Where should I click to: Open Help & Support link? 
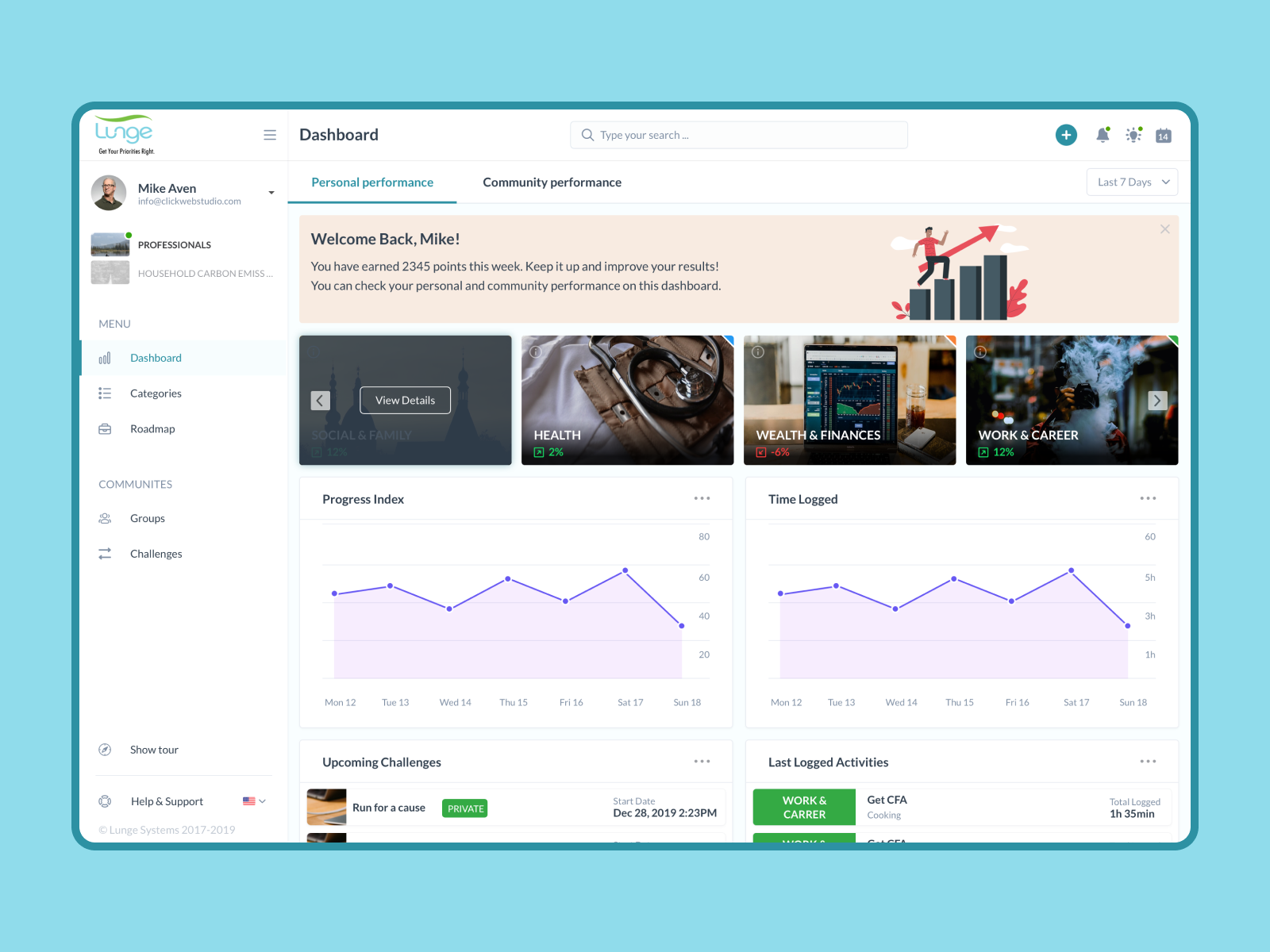[x=167, y=801]
